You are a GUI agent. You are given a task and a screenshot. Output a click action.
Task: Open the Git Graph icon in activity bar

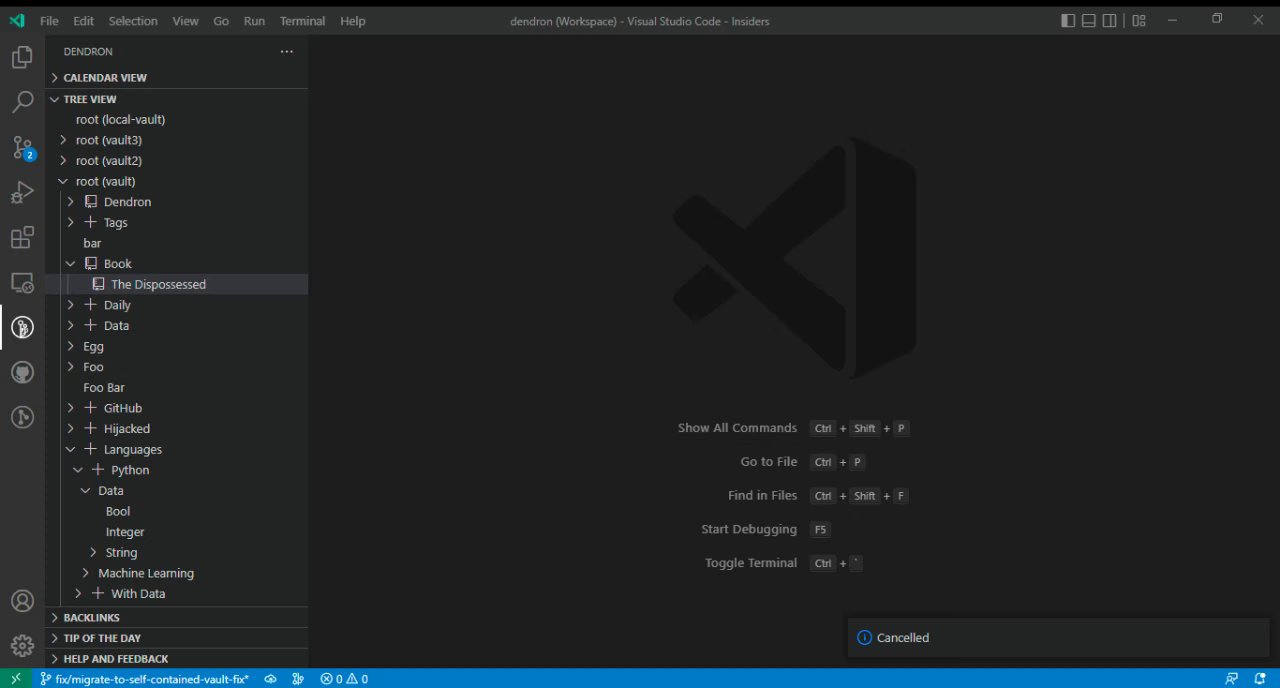[22, 417]
